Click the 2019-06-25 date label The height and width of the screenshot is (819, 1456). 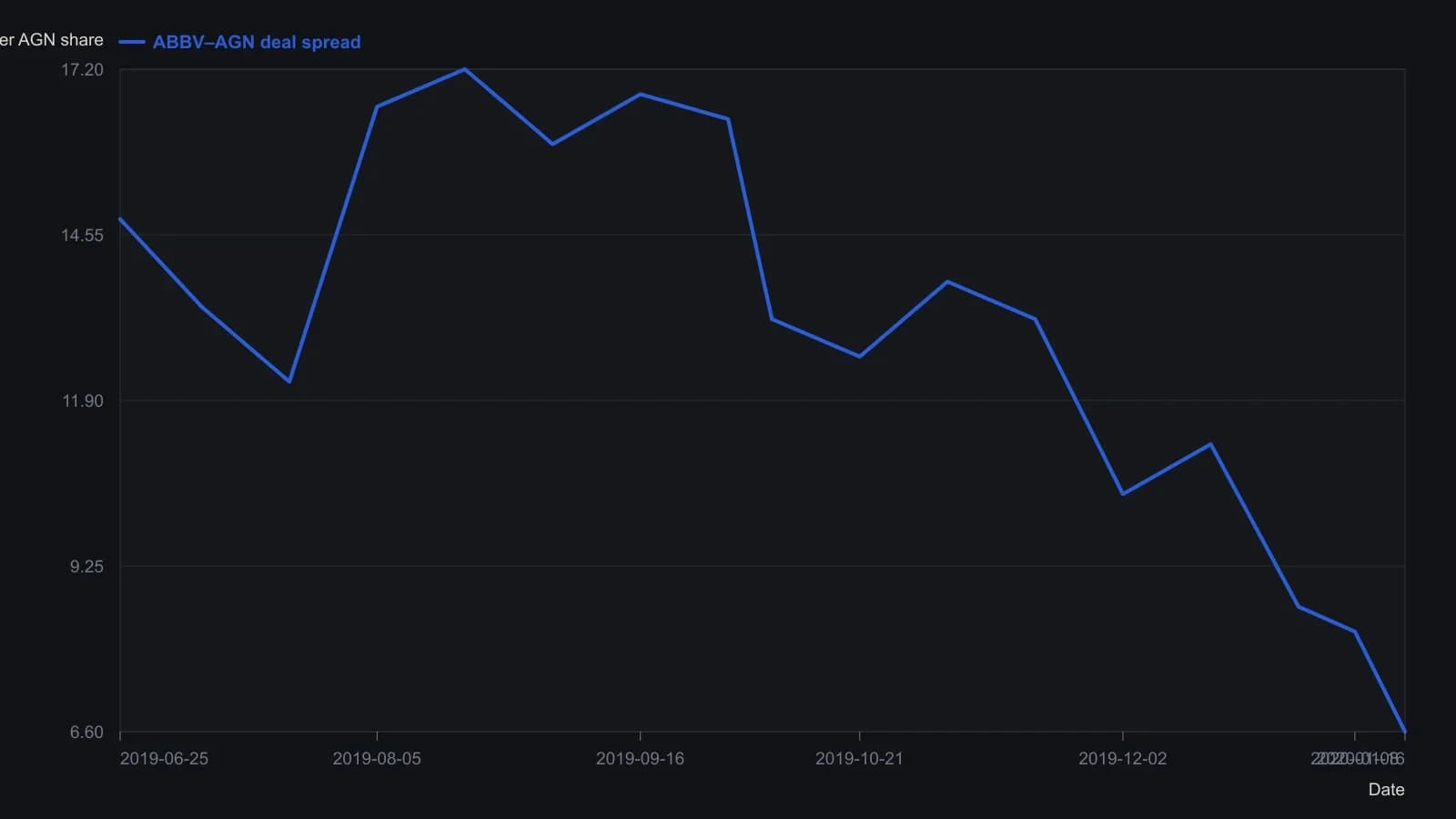(164, 758)
